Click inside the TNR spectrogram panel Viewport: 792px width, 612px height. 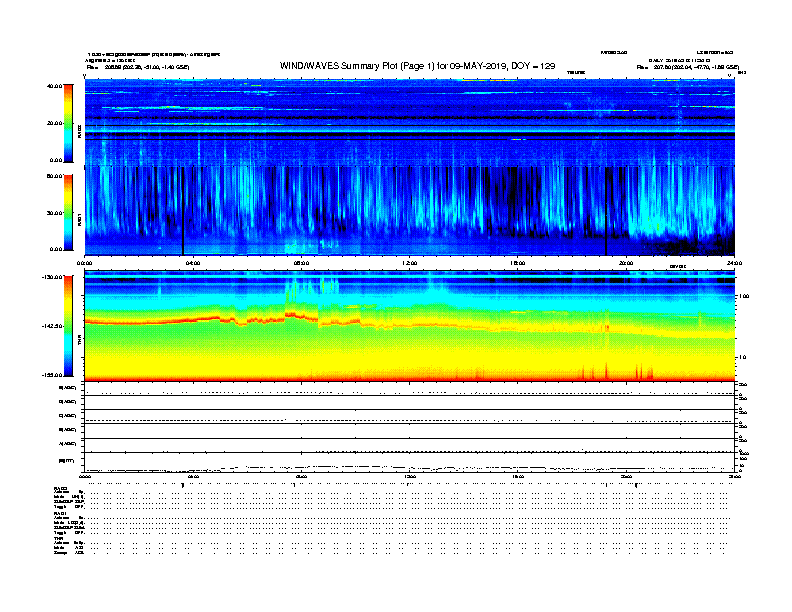[x=410, y=326]
